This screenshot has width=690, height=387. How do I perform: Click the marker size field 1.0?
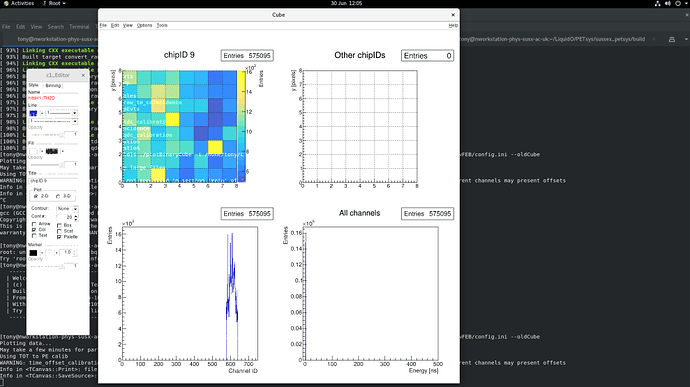(66, 253)
